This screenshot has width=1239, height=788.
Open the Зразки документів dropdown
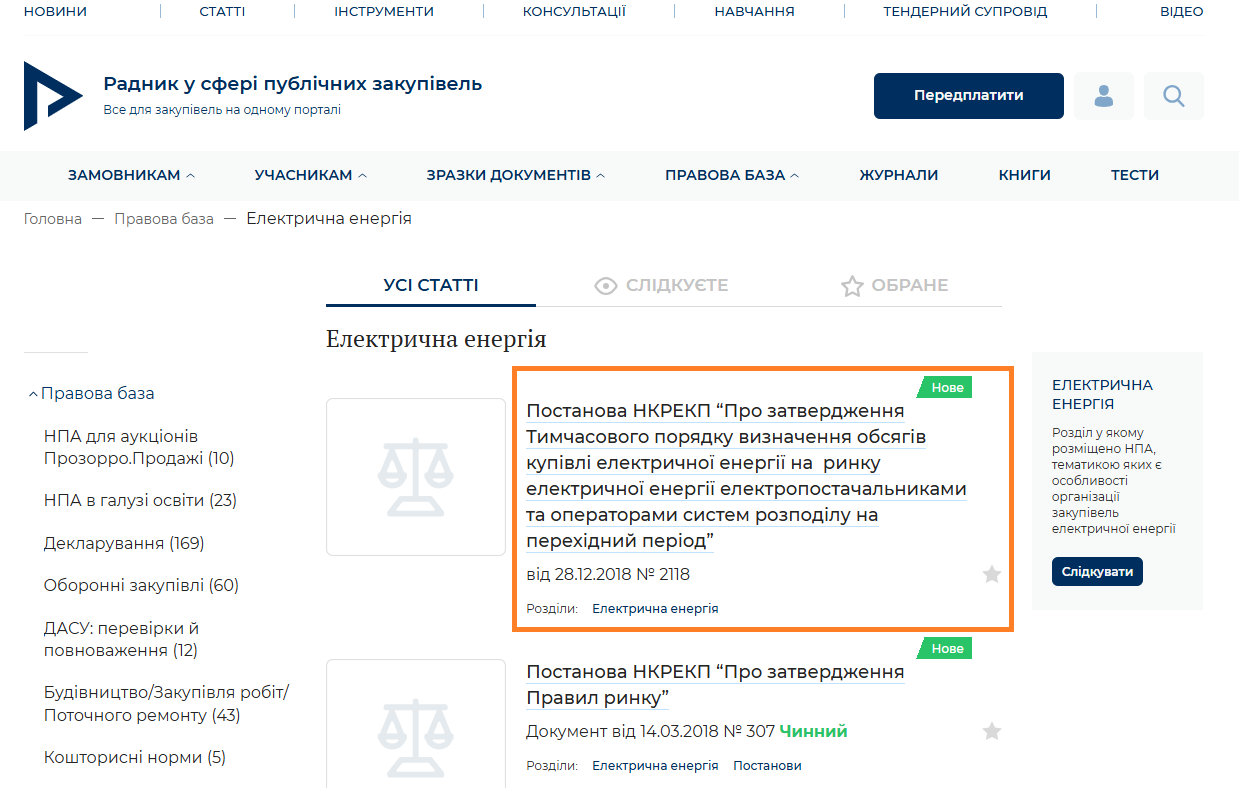point(515,175)
